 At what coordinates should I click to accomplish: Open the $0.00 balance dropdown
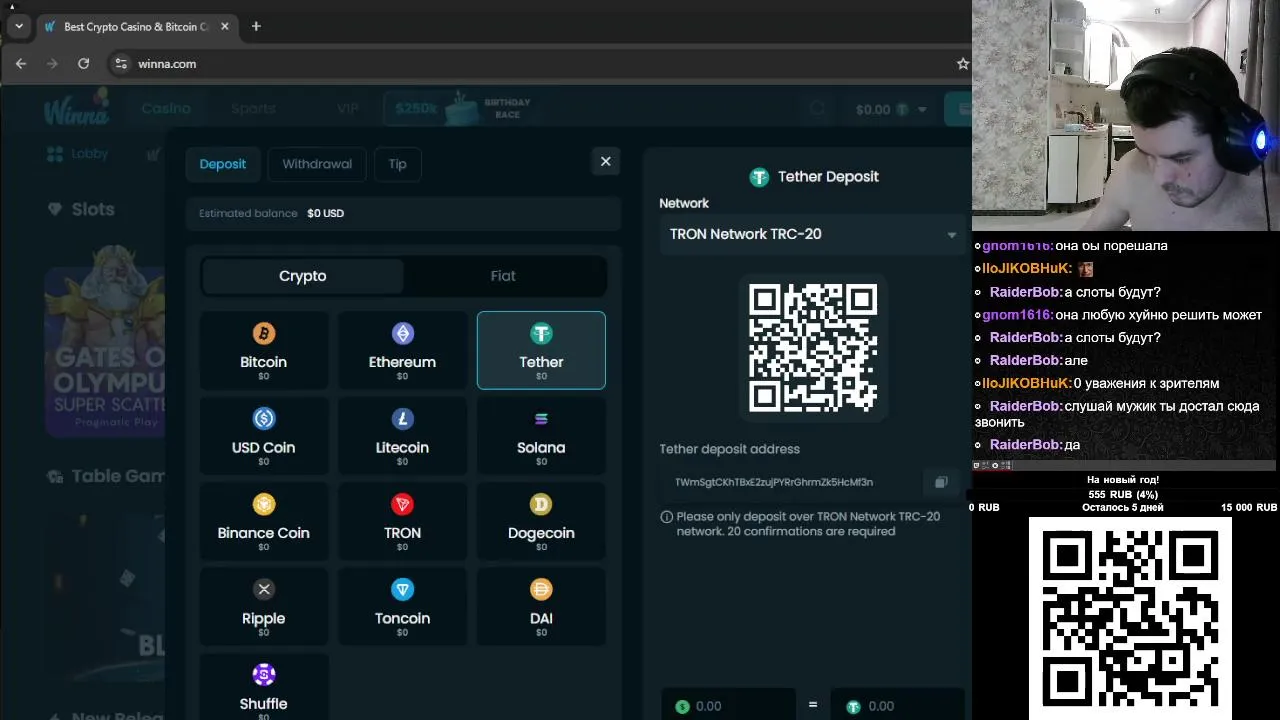pyautogui.click(x=891, y=109)
